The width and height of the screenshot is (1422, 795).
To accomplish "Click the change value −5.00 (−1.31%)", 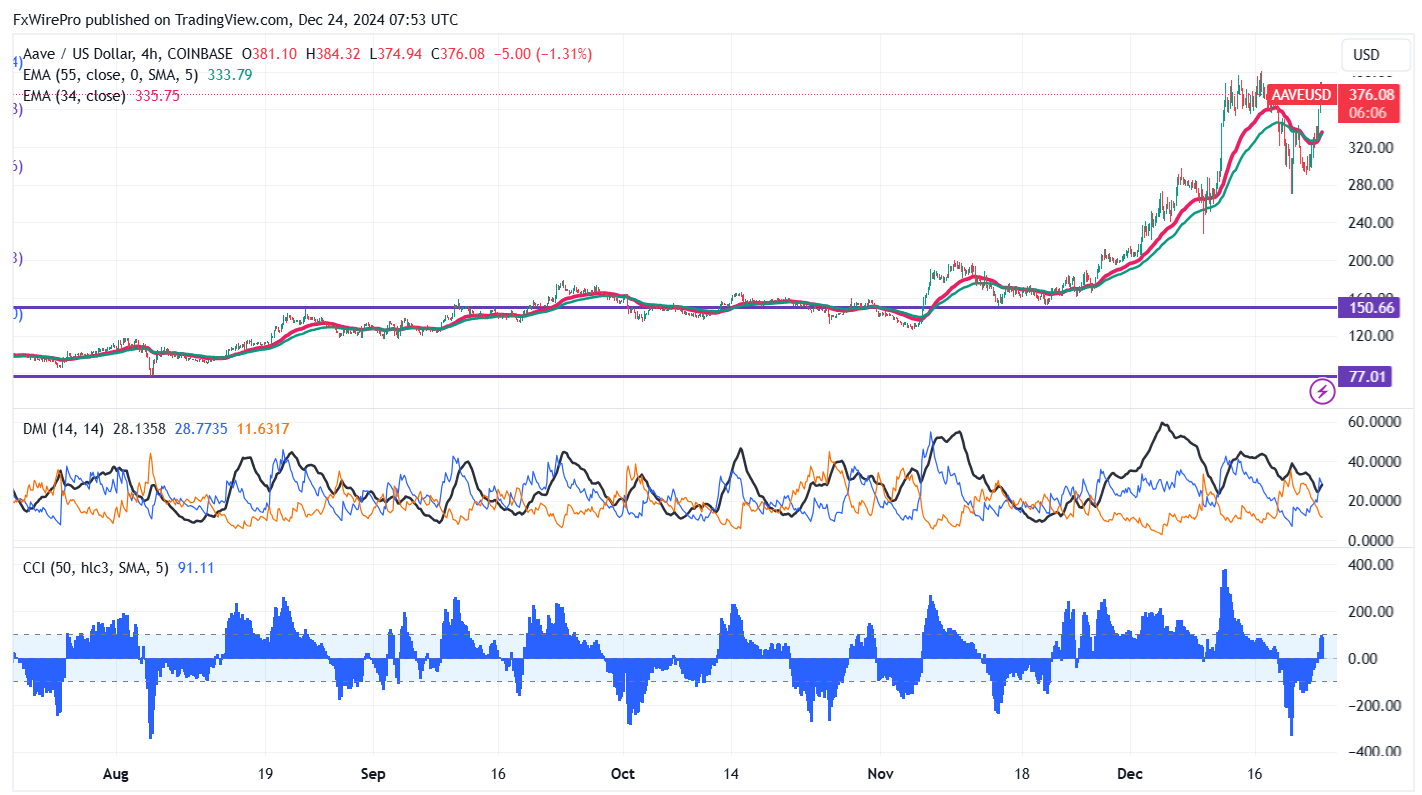I will pos(543,54).
